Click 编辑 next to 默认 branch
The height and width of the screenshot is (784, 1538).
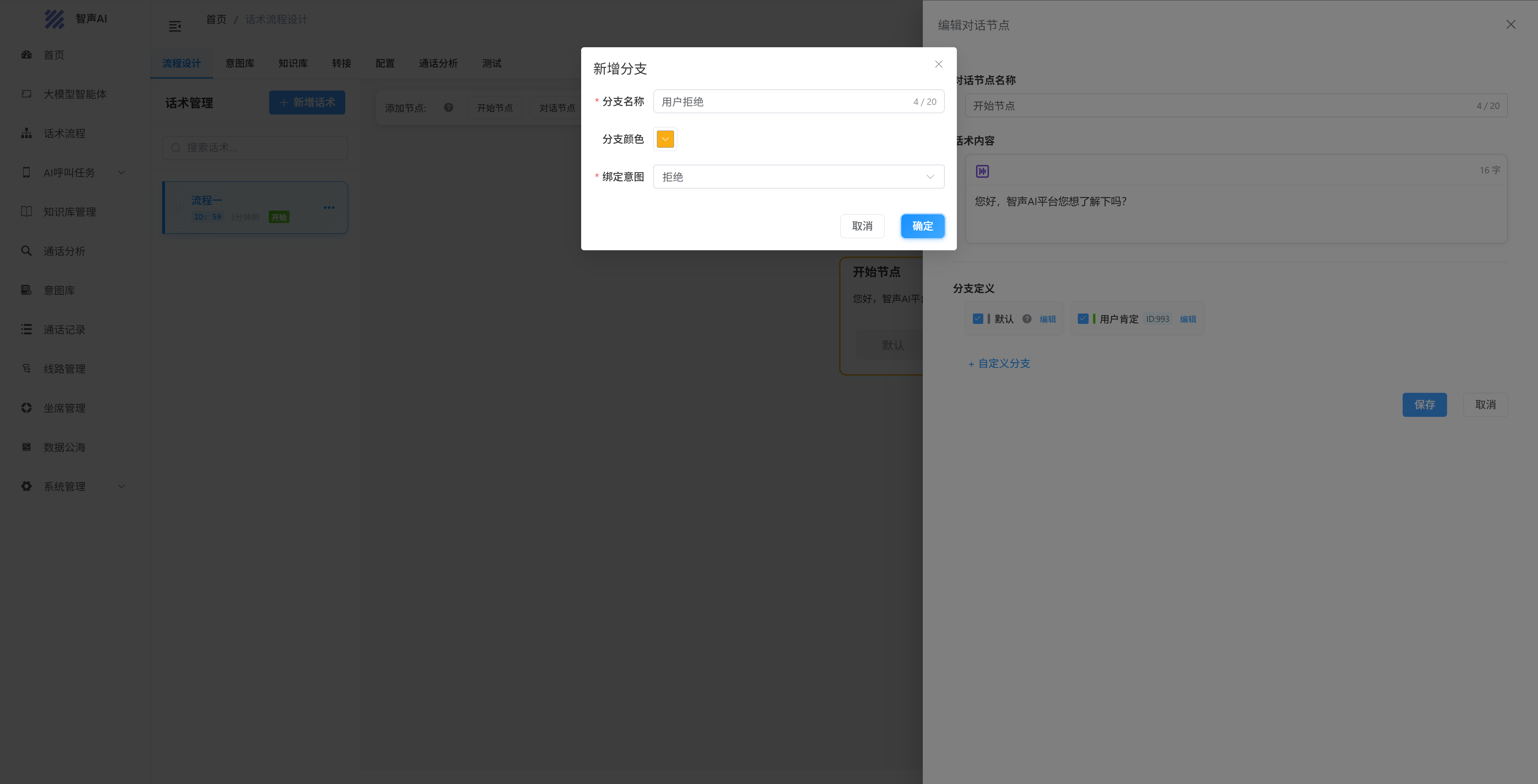1048,319
